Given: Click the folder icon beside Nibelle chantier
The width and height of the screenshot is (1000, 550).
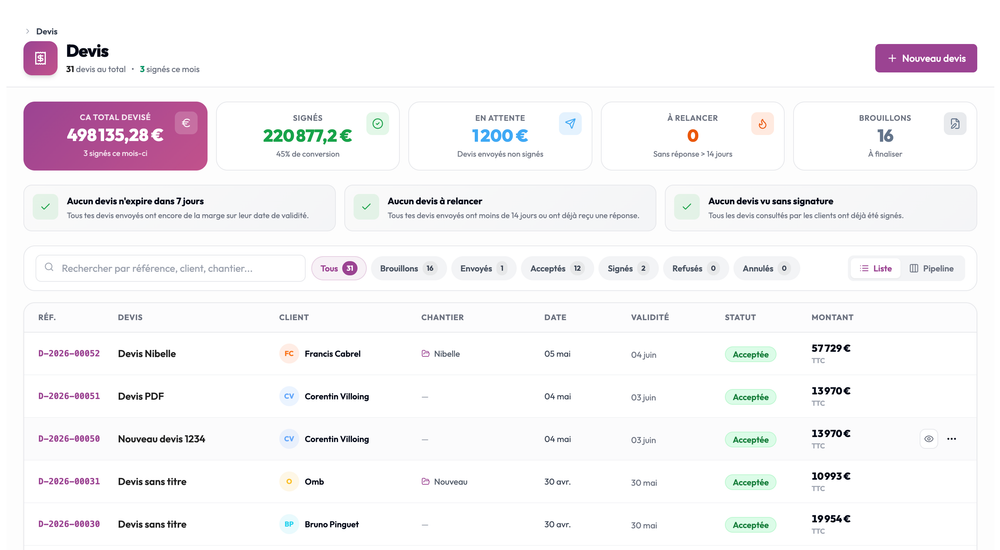Looking at the screenshot, I should 425,353.
